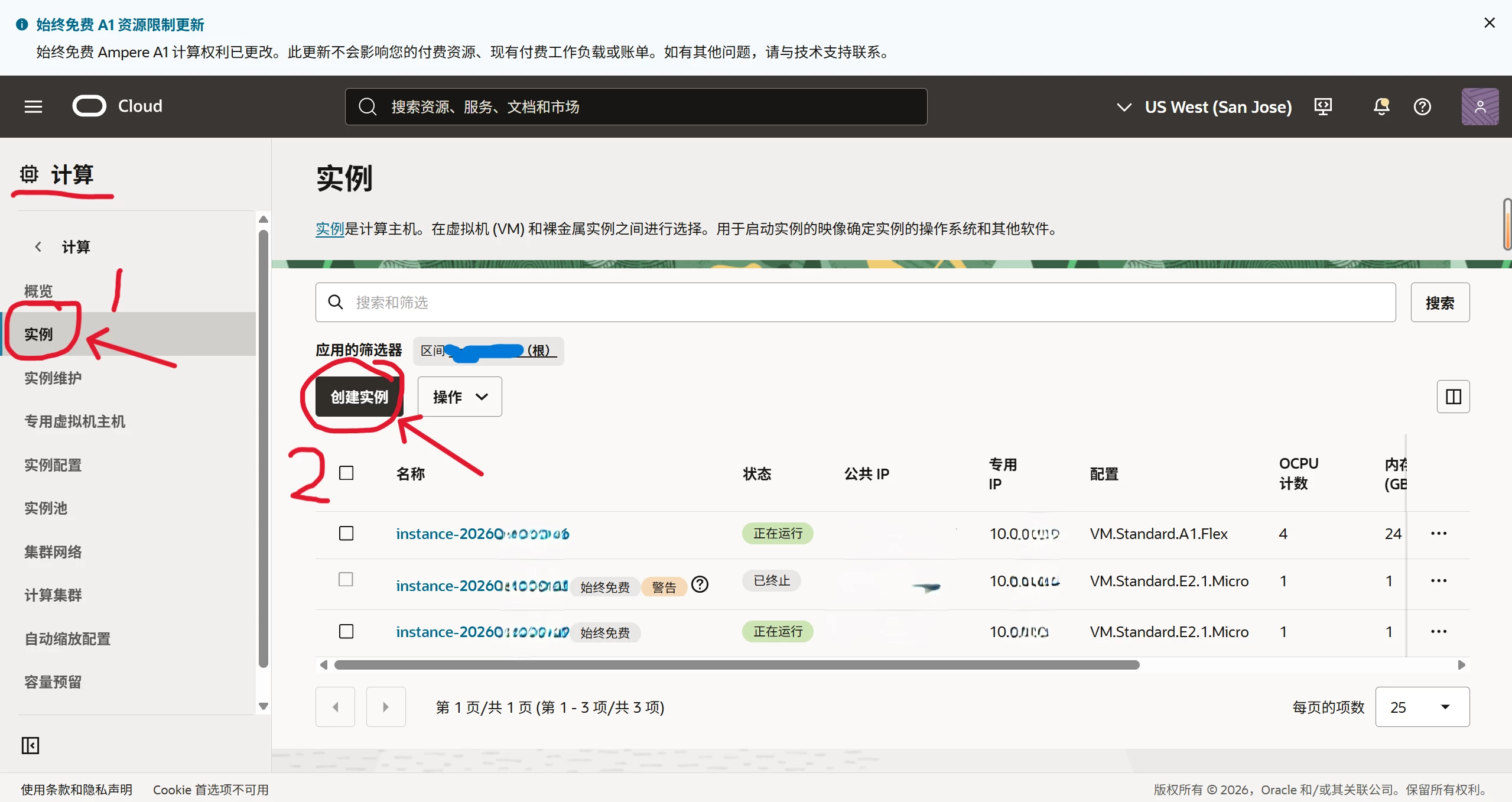Open 使用条款和隐私声明 footer link

point(77,790)
